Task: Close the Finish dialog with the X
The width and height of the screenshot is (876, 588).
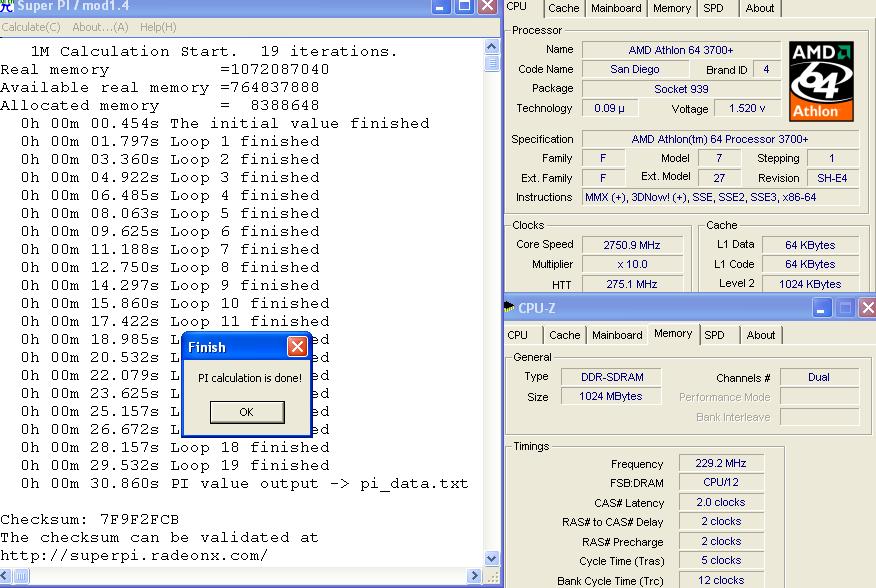Action: coord(297,347)
